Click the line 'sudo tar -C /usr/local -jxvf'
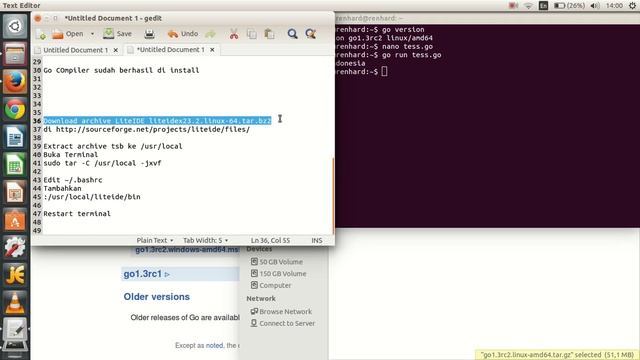The width and height of the screenshot is (640, 360). point(102,163)
